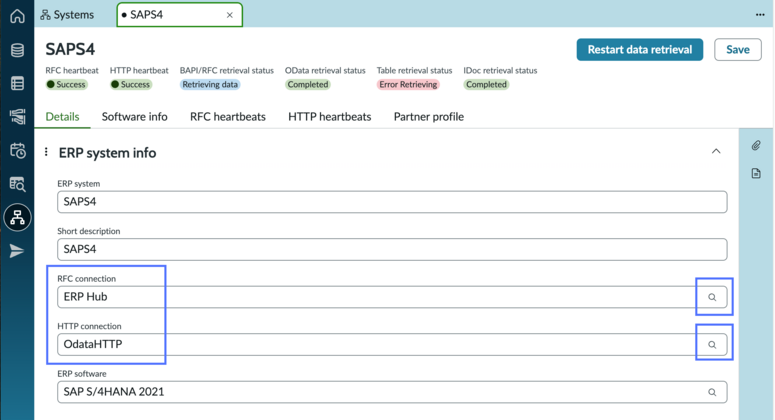This screenshot has width=775, height=420.
Task: Focus the ERP system input field
Action: pos(392,202)
